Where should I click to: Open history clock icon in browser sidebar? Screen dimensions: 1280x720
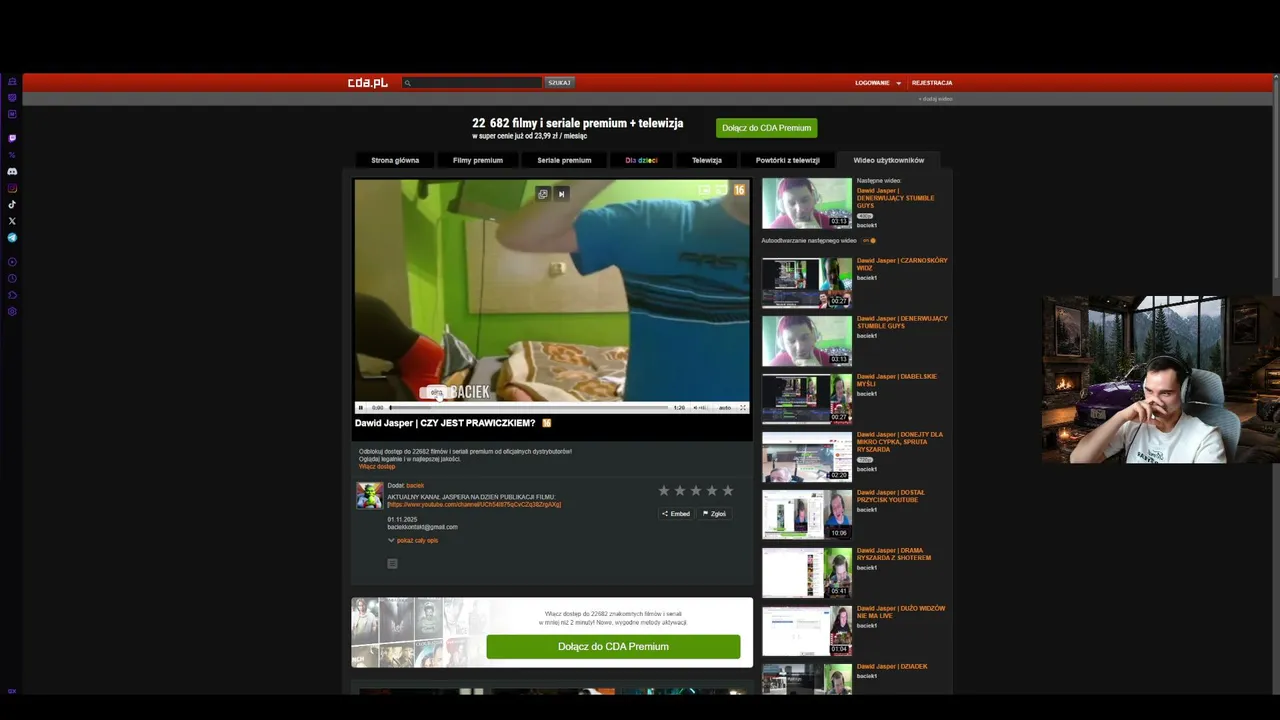click(12, 278)
